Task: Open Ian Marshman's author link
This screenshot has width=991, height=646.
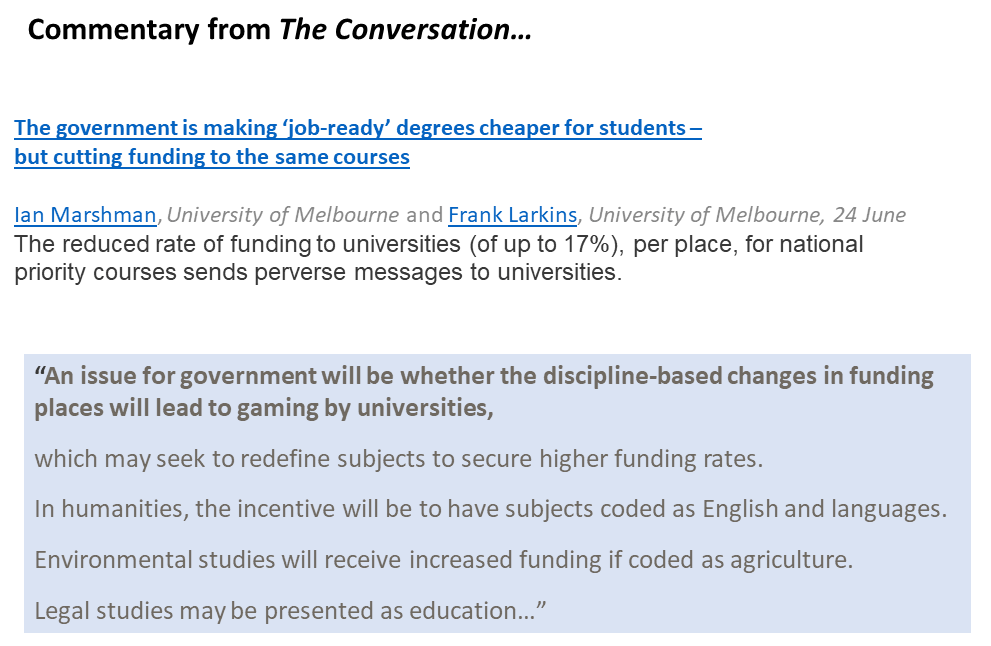Action: [85, 215]
